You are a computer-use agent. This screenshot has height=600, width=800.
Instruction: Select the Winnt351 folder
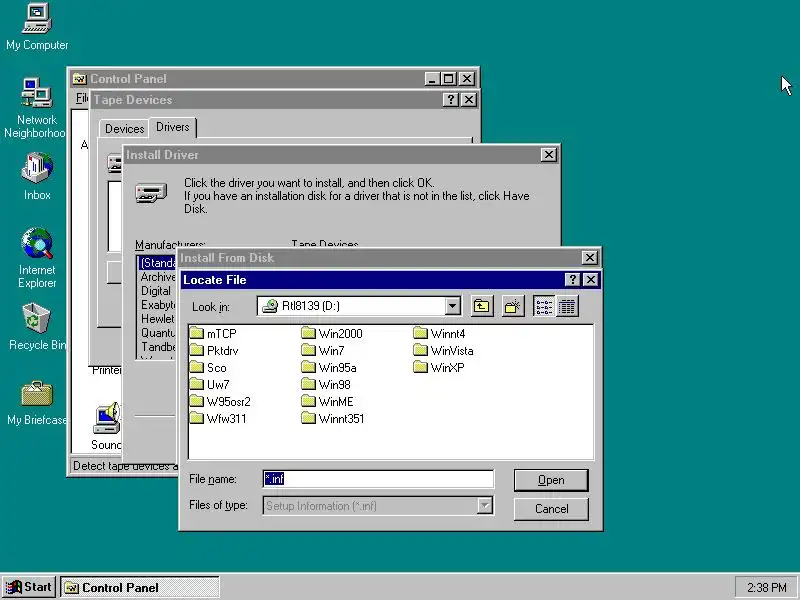point(333,419)
